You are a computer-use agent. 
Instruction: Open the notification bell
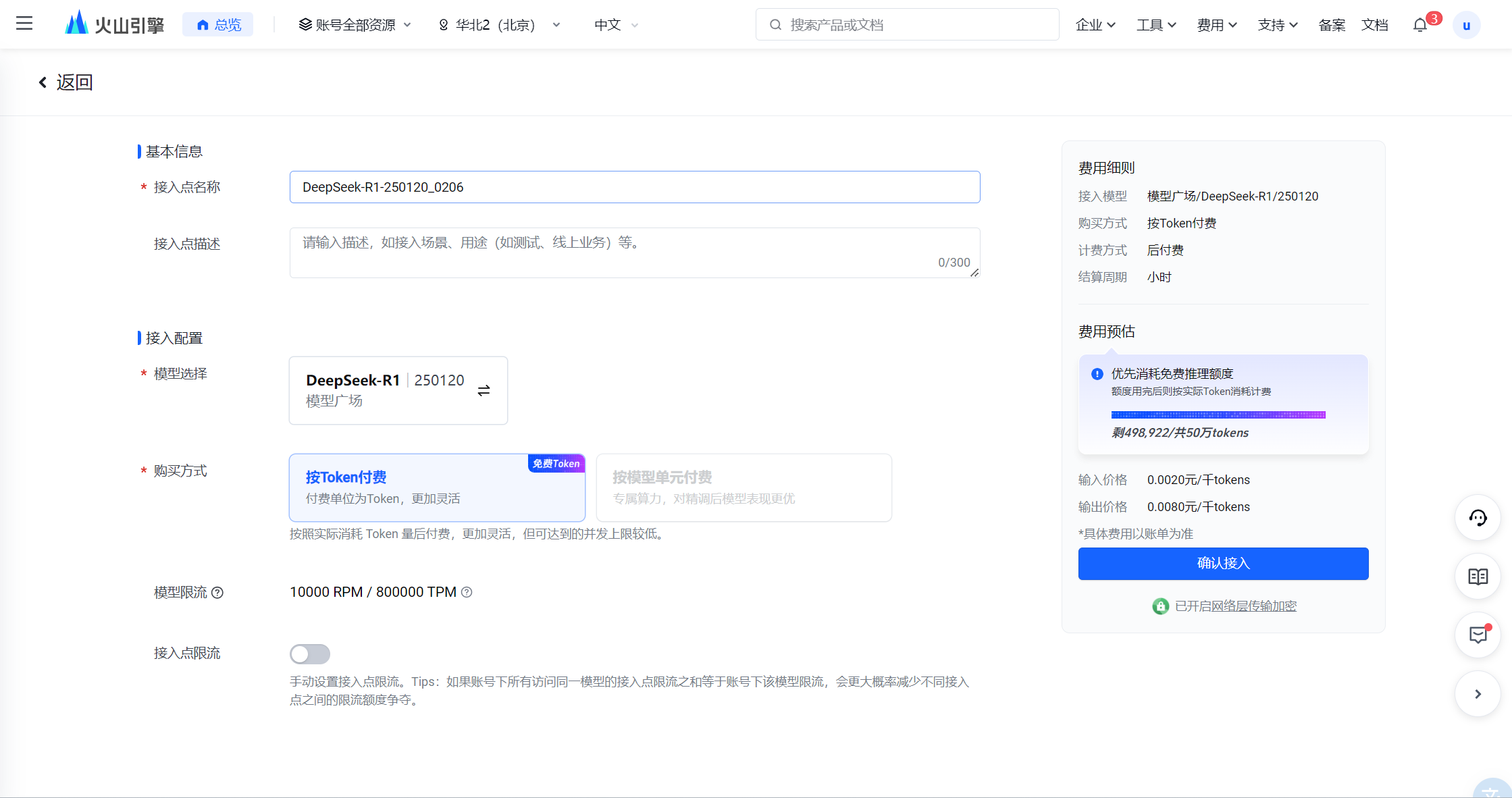(1420, 25)
